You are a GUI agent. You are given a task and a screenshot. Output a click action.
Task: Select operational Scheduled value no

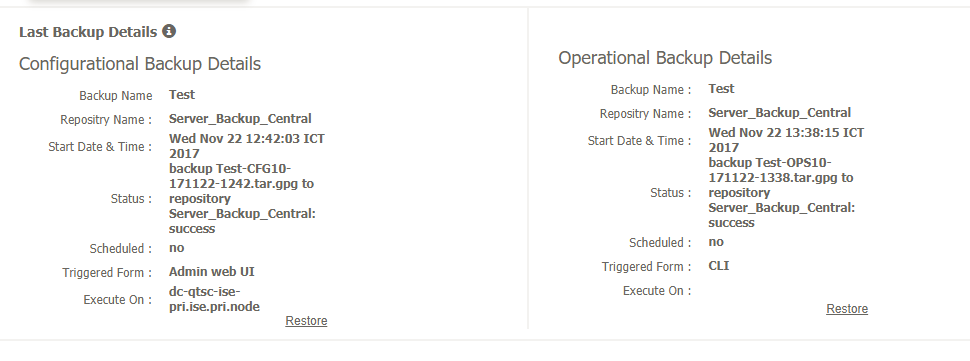click(716, 242)
